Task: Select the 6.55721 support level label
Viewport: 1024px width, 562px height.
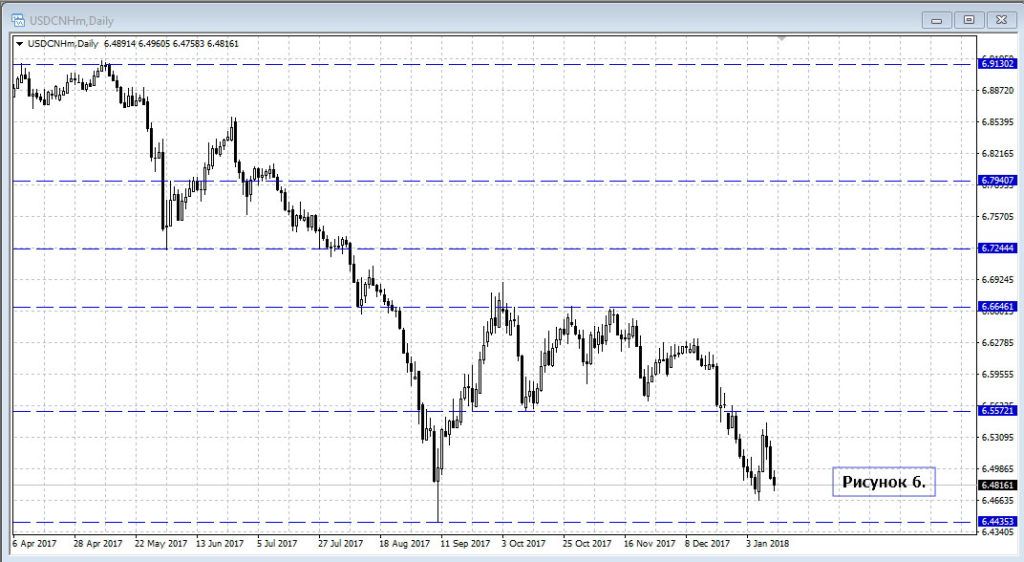Action: pos(998,411)
